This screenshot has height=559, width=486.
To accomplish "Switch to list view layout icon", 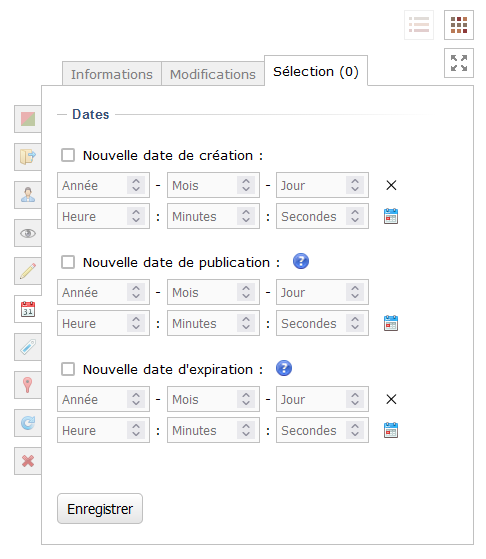I will coord(419,25).
